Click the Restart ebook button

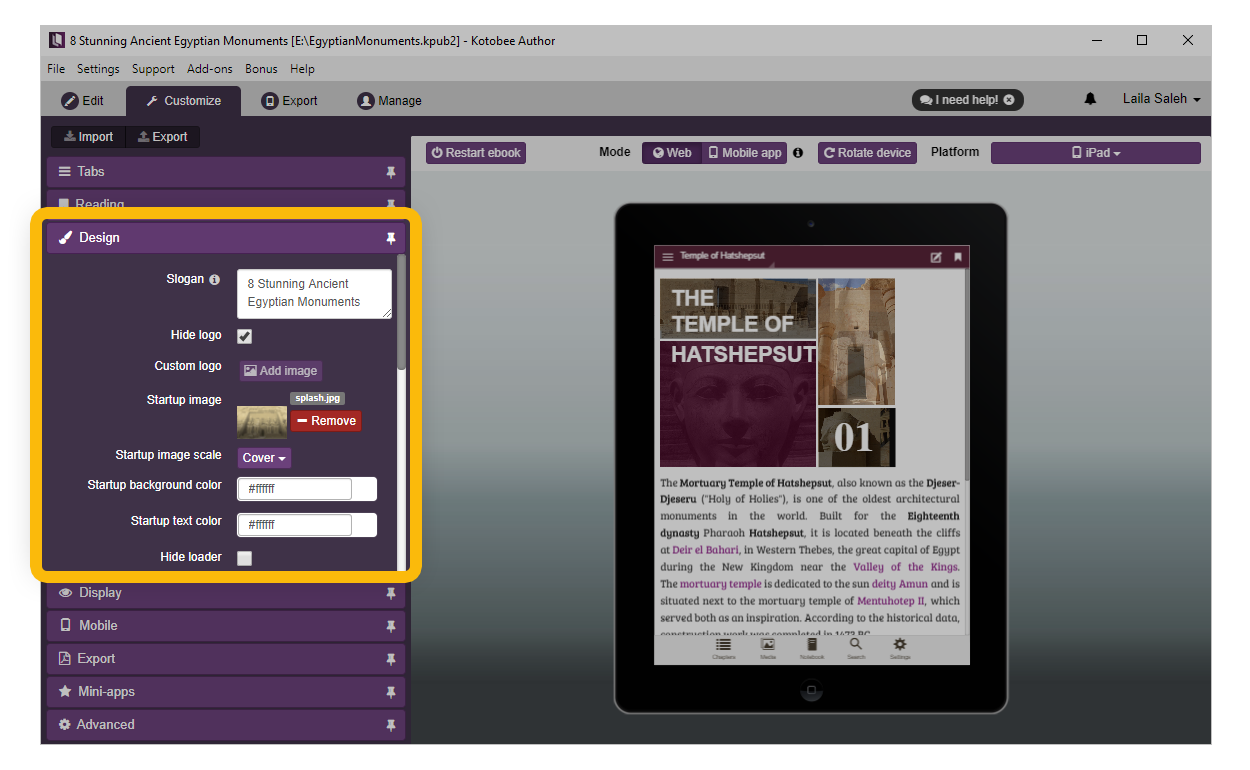(476, 153)
